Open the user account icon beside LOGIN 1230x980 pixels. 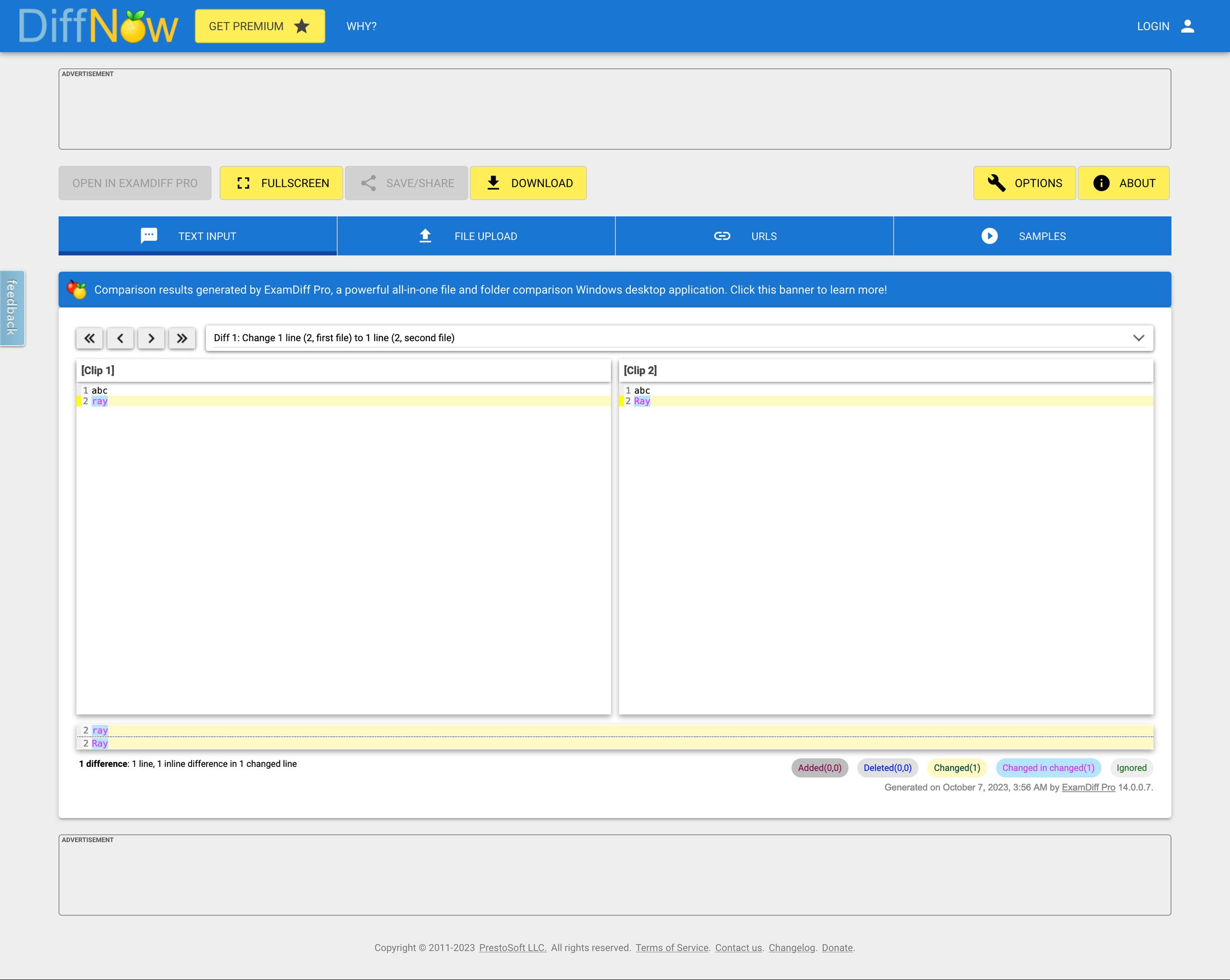click(x=1188, y=26)
